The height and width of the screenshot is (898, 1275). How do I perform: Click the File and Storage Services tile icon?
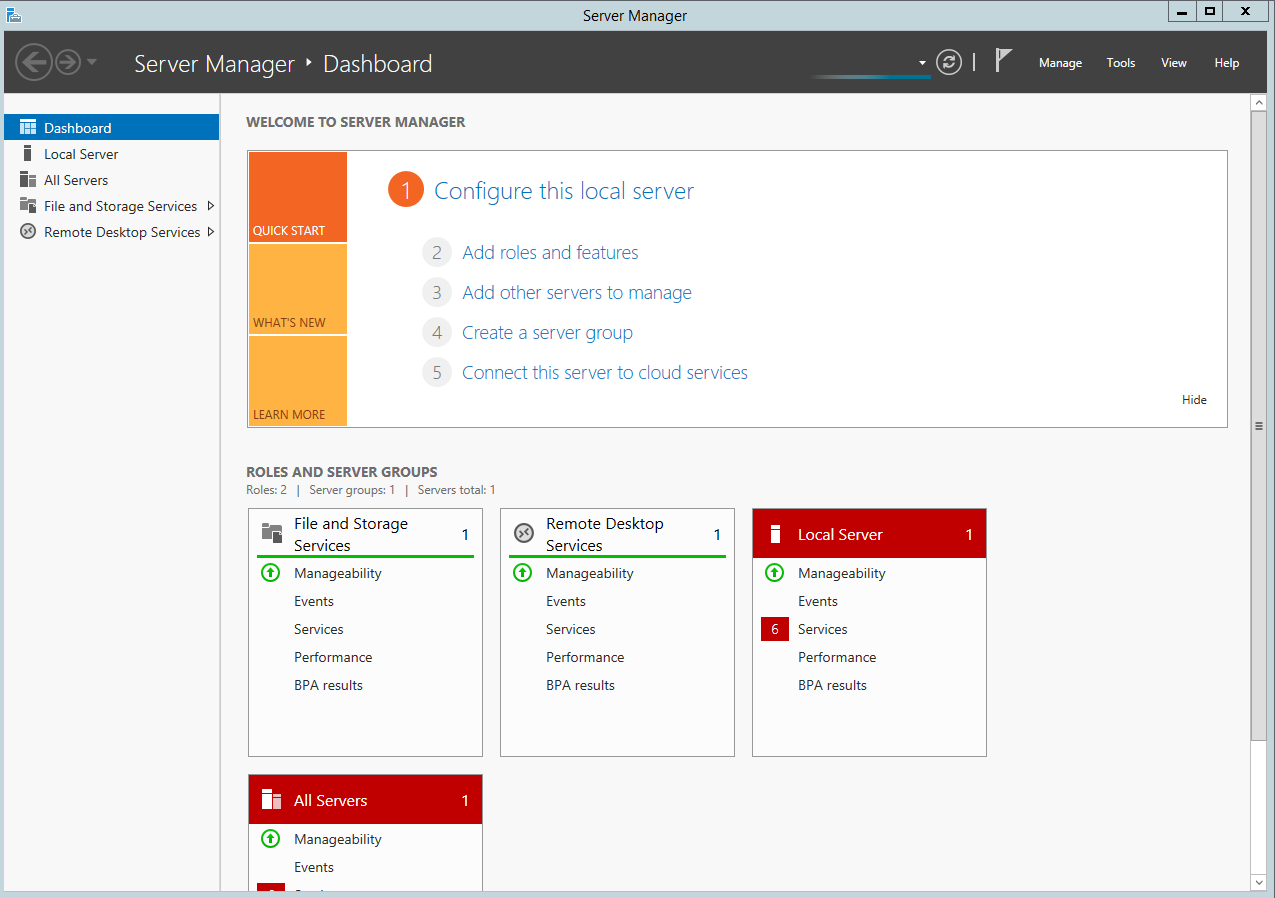(271, 533)
